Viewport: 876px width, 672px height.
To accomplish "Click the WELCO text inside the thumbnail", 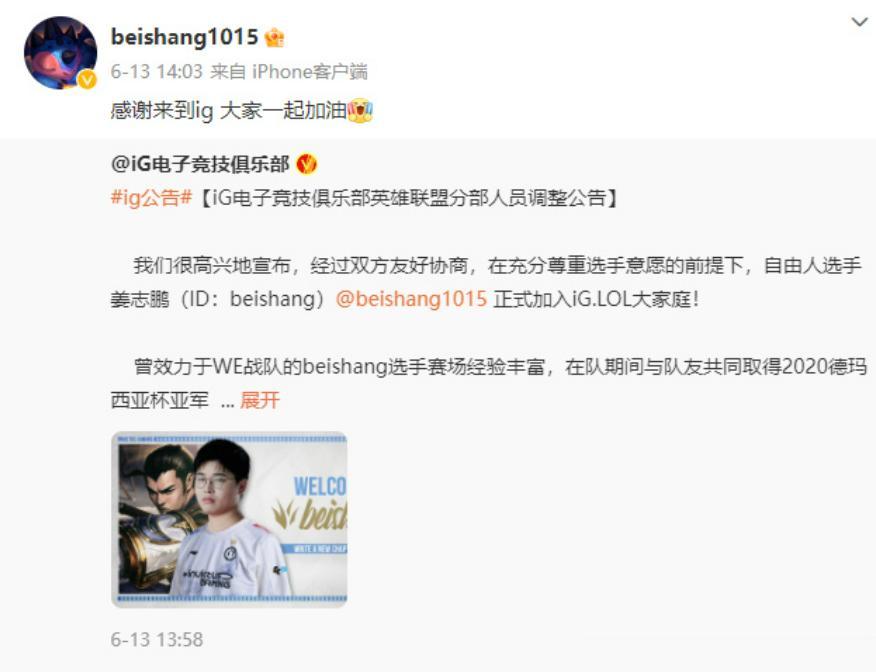I will 320,486.
